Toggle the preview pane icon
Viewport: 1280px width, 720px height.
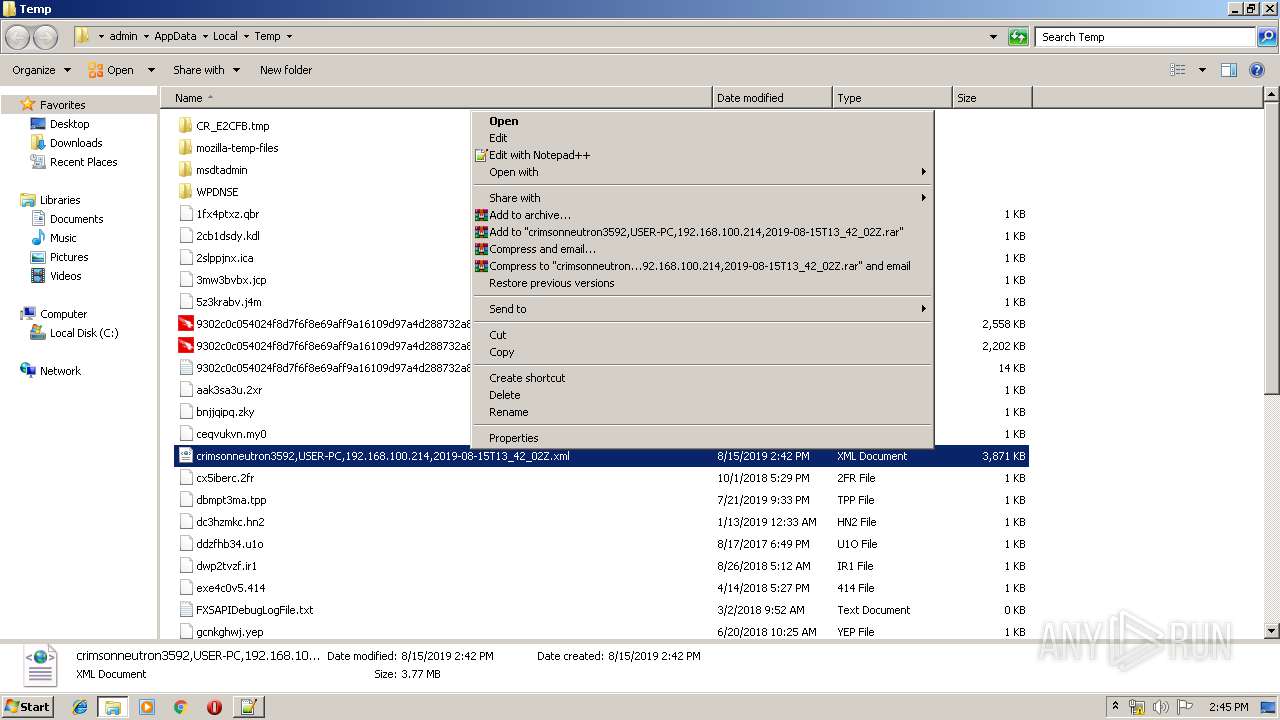coord(1229,70)
